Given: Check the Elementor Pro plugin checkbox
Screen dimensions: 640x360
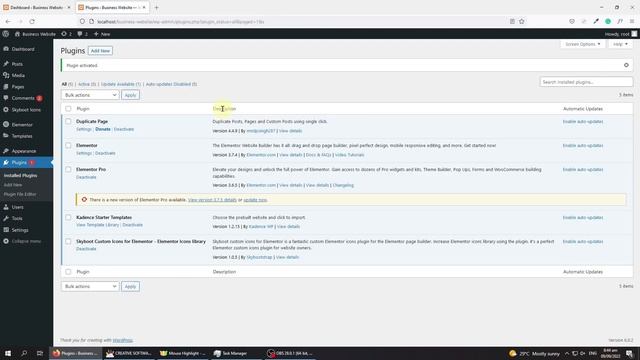Looking at the screenshot, I should pos(68,169).
